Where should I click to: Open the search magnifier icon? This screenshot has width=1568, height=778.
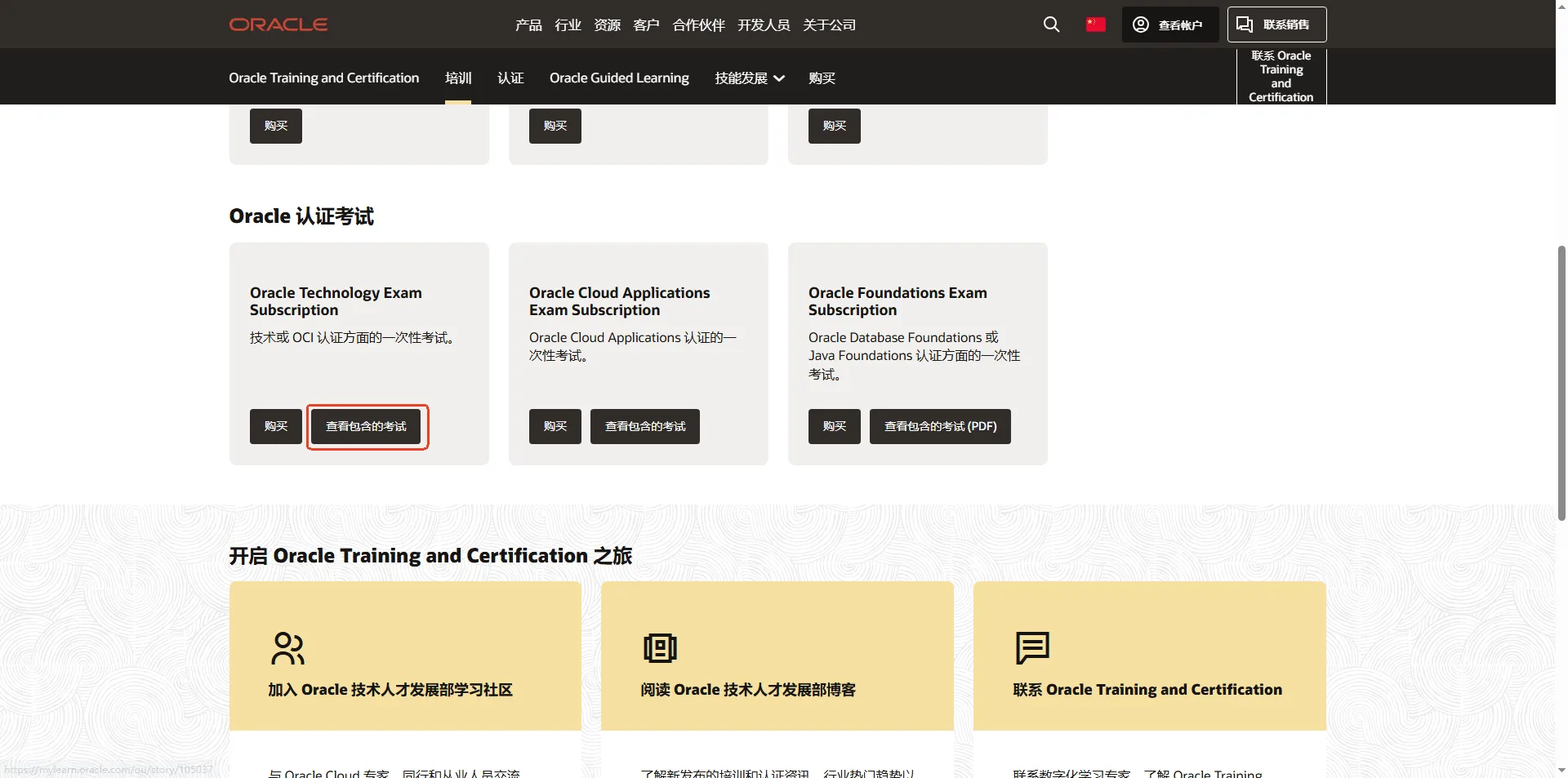point(1051,24)
